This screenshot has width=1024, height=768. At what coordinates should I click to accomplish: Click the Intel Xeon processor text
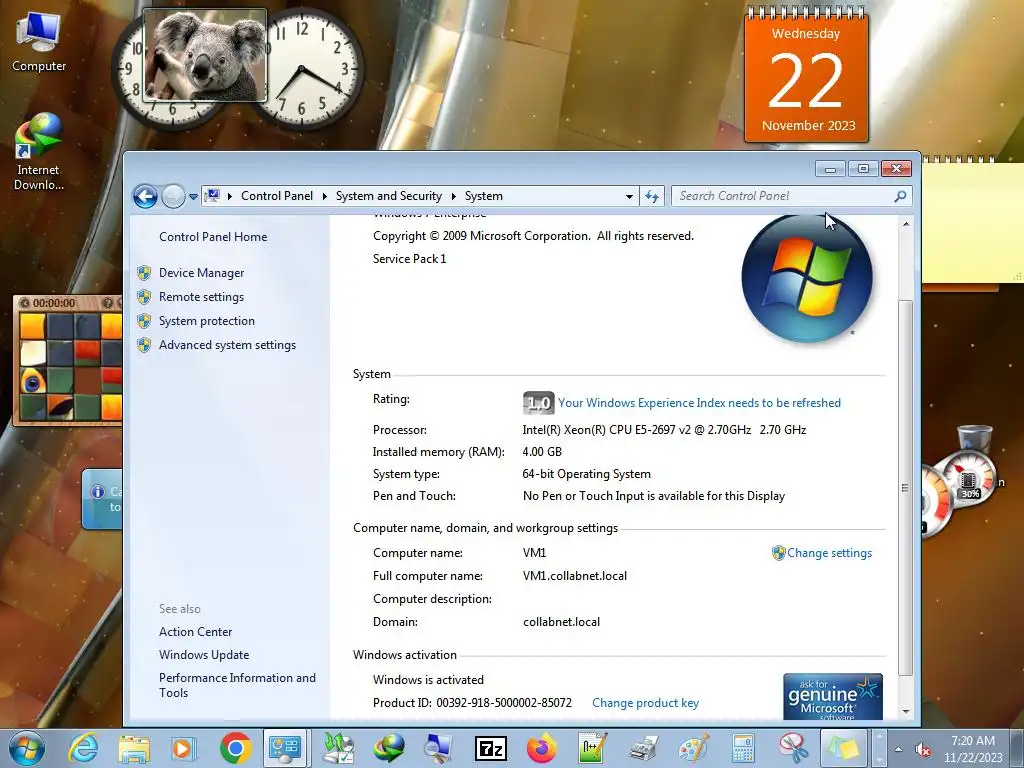tap(664, 430)
